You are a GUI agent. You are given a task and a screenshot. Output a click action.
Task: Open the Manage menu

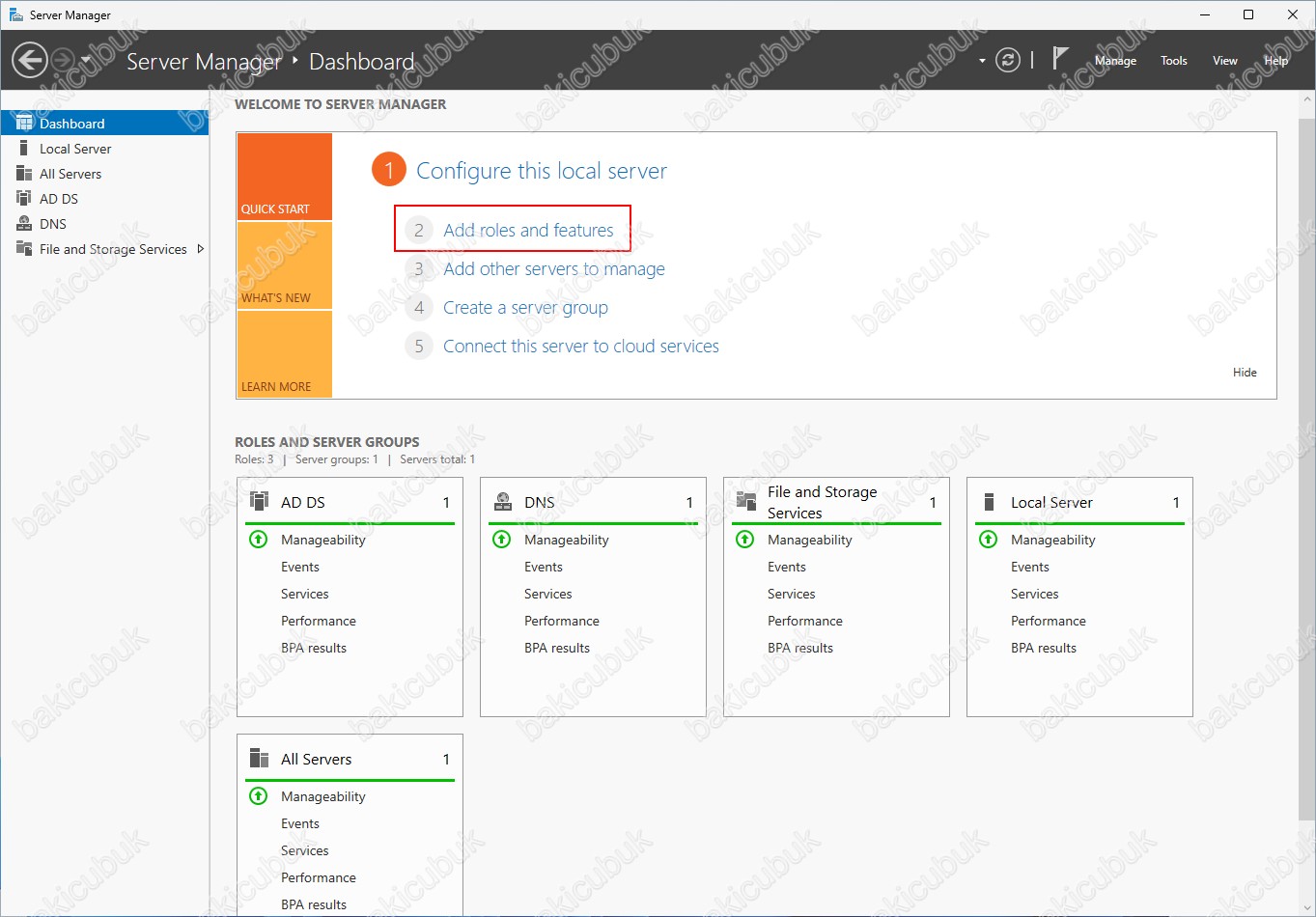coord(1115,61)
